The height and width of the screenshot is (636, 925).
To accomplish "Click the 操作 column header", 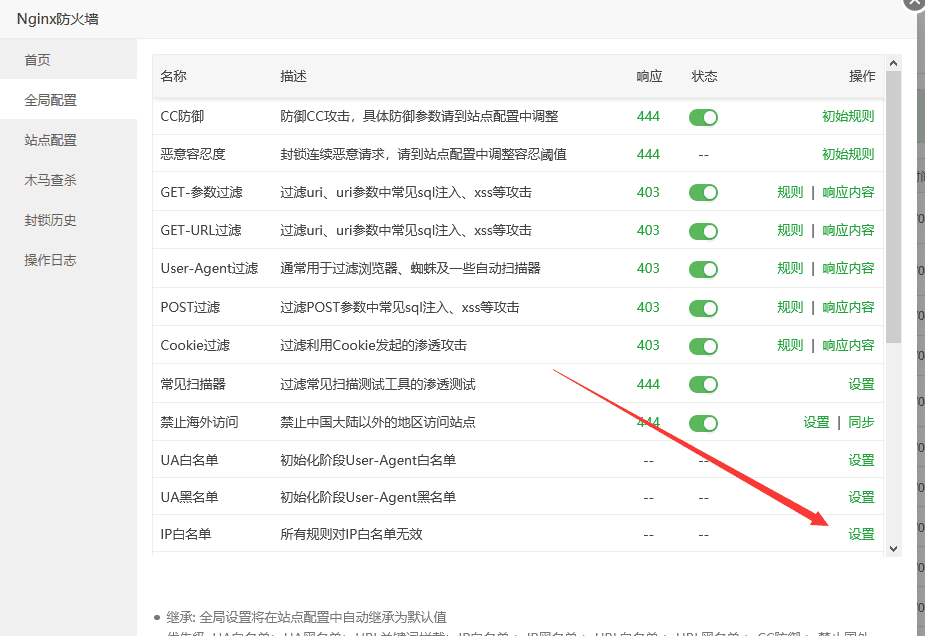I will coord(862,76).
